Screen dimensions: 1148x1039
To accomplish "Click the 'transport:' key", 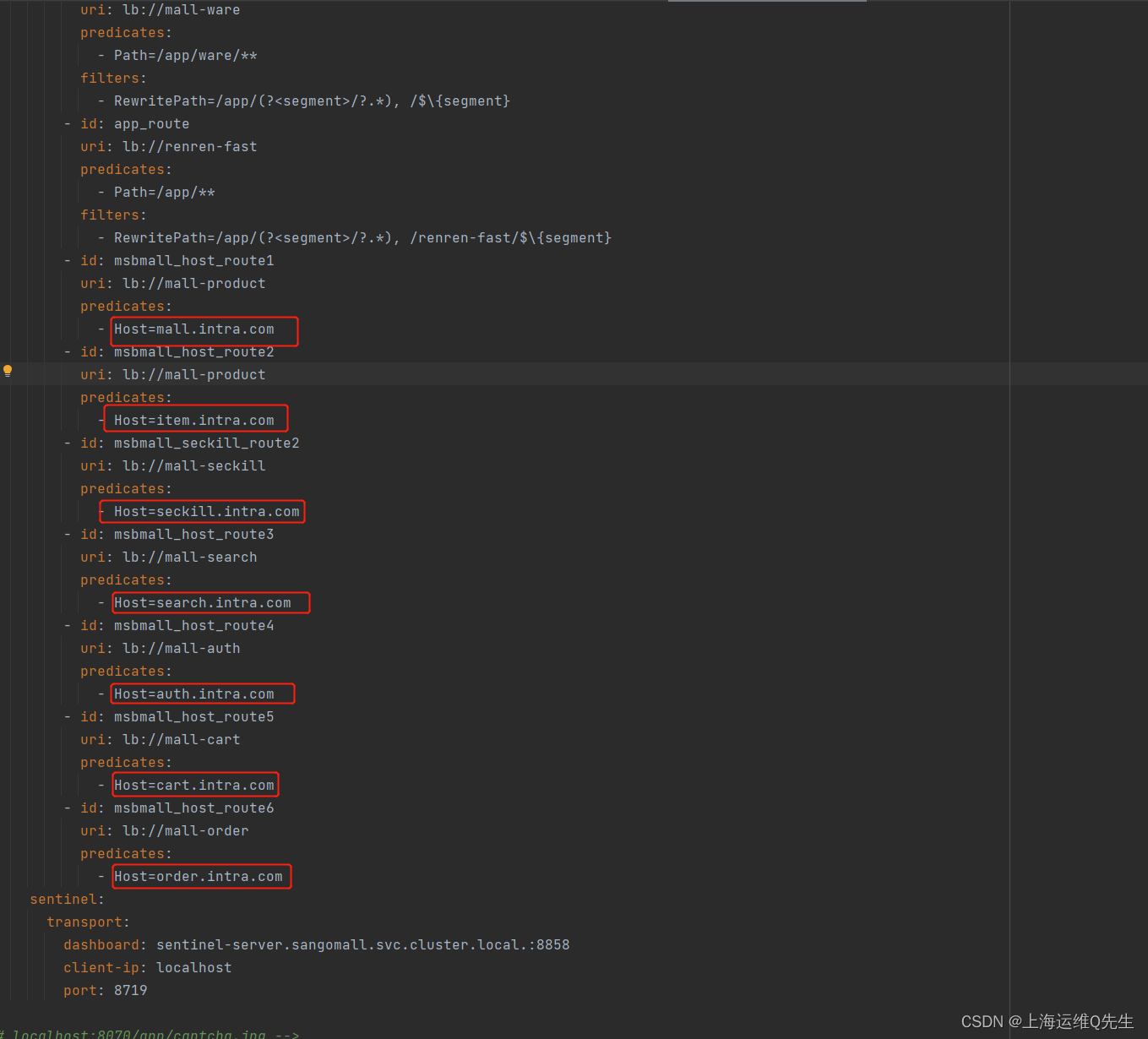I will click(x=89, y=922).
